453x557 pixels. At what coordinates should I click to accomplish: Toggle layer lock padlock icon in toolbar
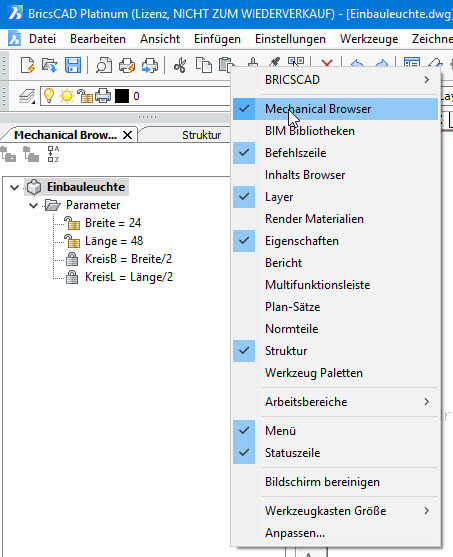click(x=85, y=96)
